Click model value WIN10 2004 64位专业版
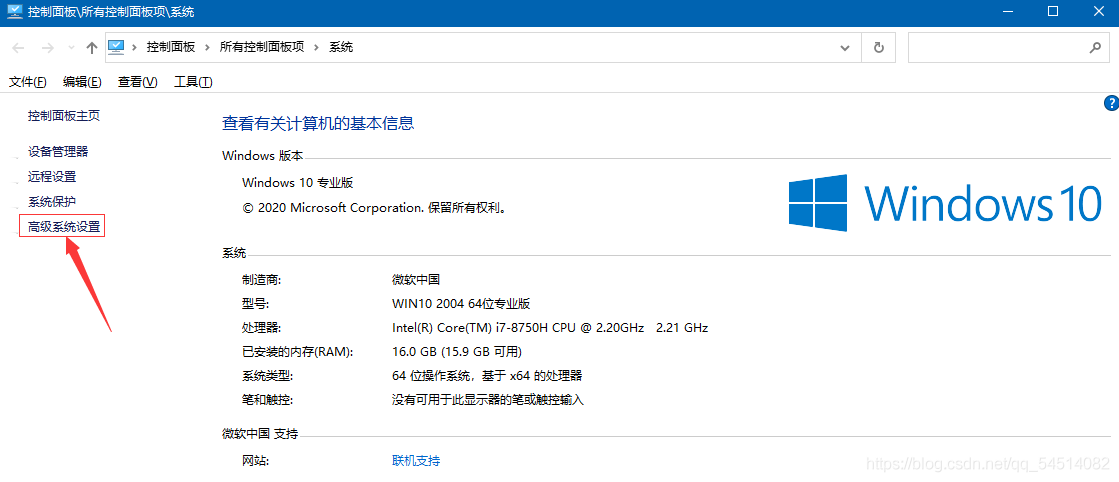The image size is (1119, 482). point(461,303)
